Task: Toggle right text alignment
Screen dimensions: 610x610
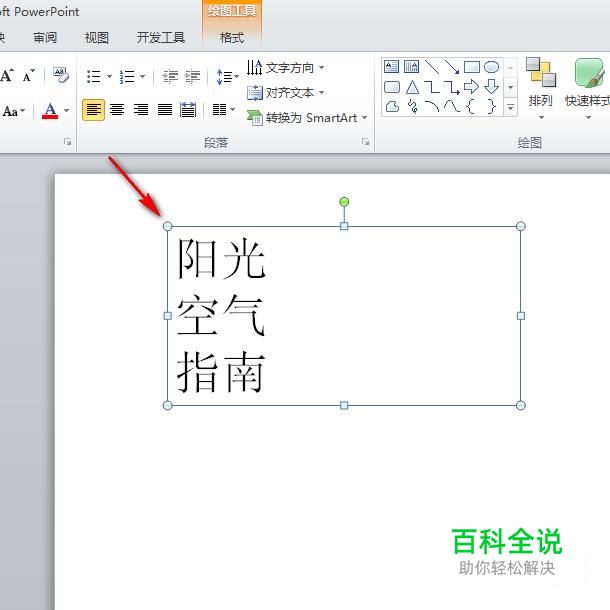Action: [x=141, y=110]
